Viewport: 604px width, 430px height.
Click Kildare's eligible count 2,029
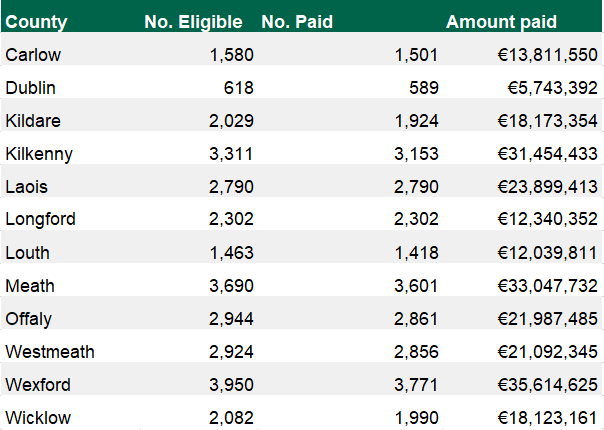(x=232, y=121)
